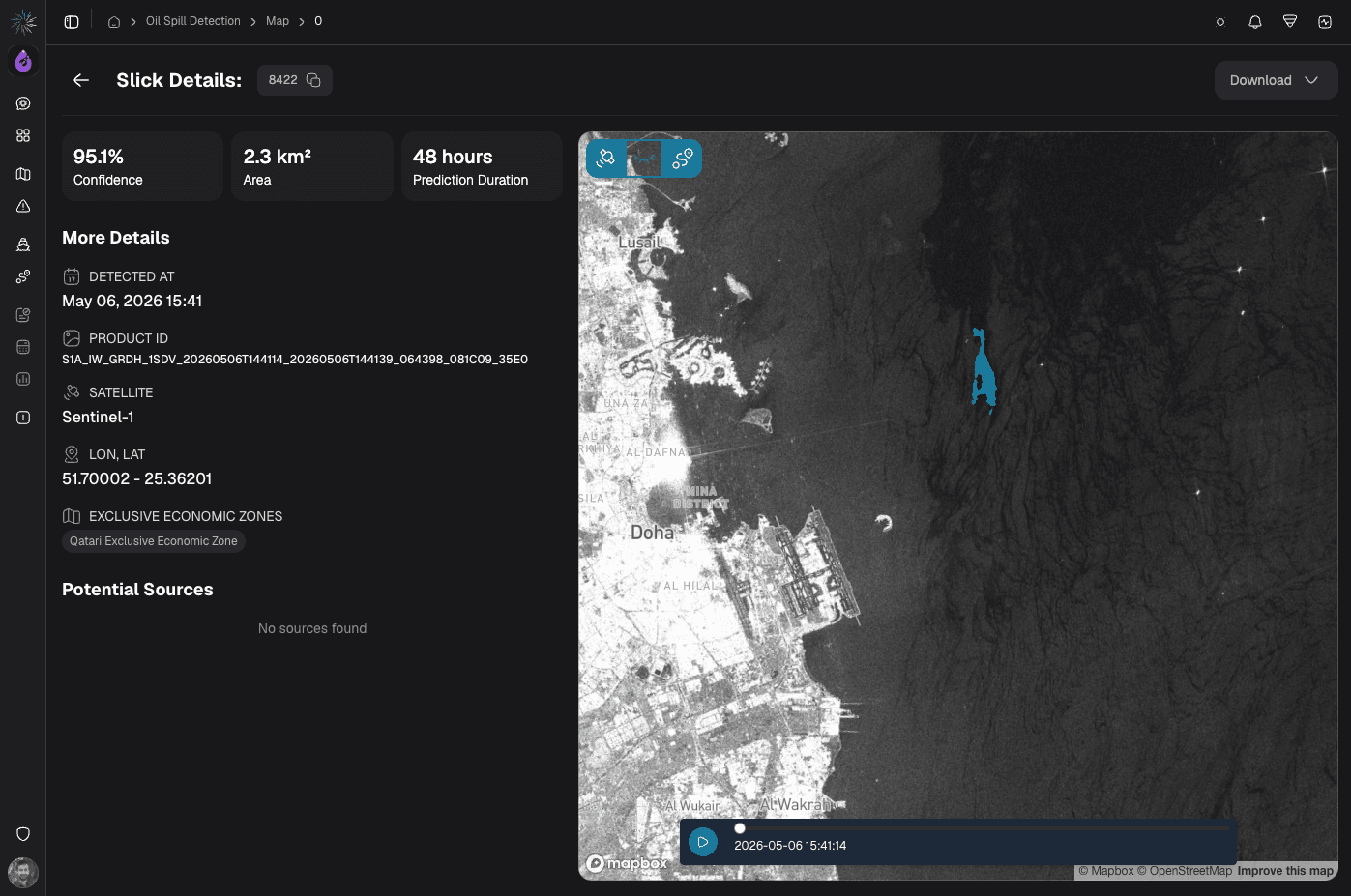Click the Sentinel-1 satellite value
This screenshot has width=1351, height=896.
[x=98, y=417]
